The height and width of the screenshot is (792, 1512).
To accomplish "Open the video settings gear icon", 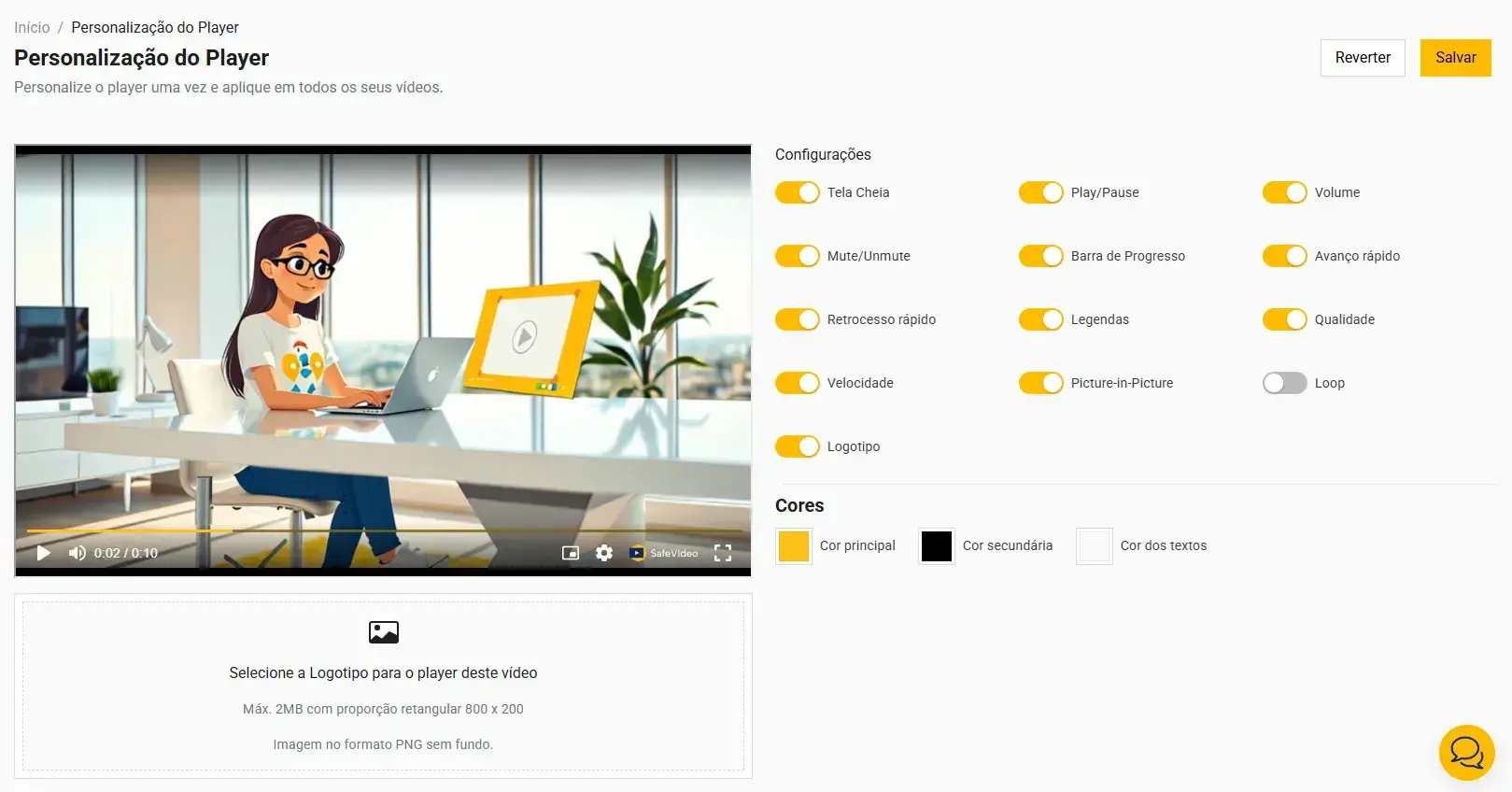I will [604, 553].
